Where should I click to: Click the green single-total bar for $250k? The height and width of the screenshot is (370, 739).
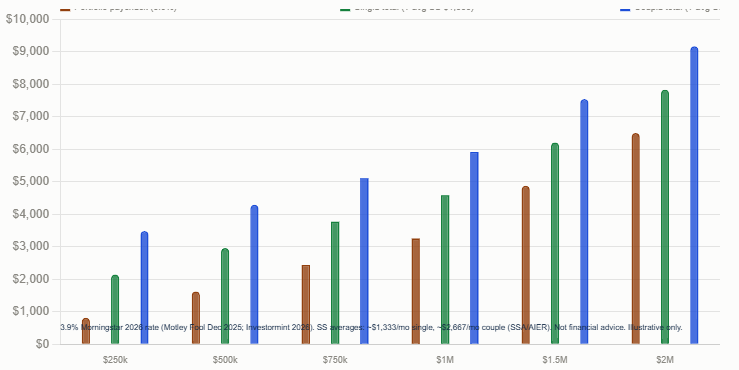pyautogui.click(x=115, y=310)
